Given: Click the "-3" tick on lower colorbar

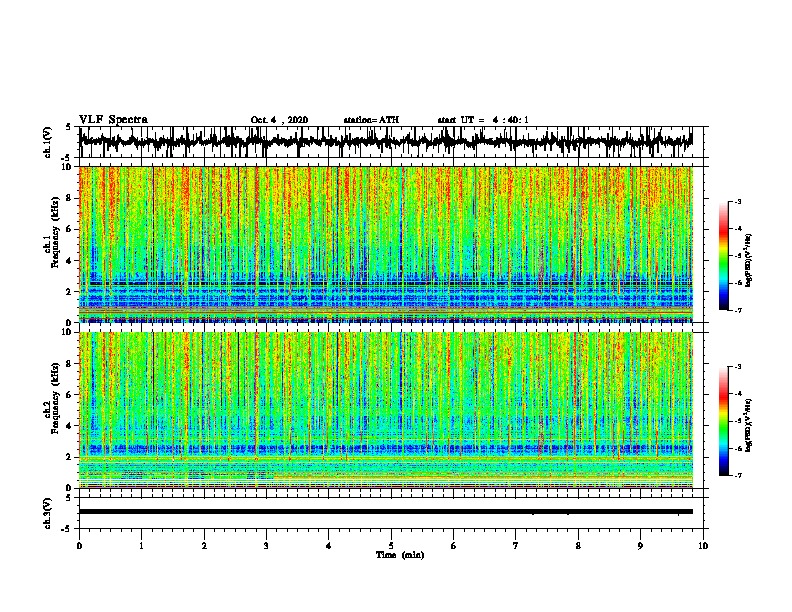Looking at the screenshot, I should [x=738, y=367].
